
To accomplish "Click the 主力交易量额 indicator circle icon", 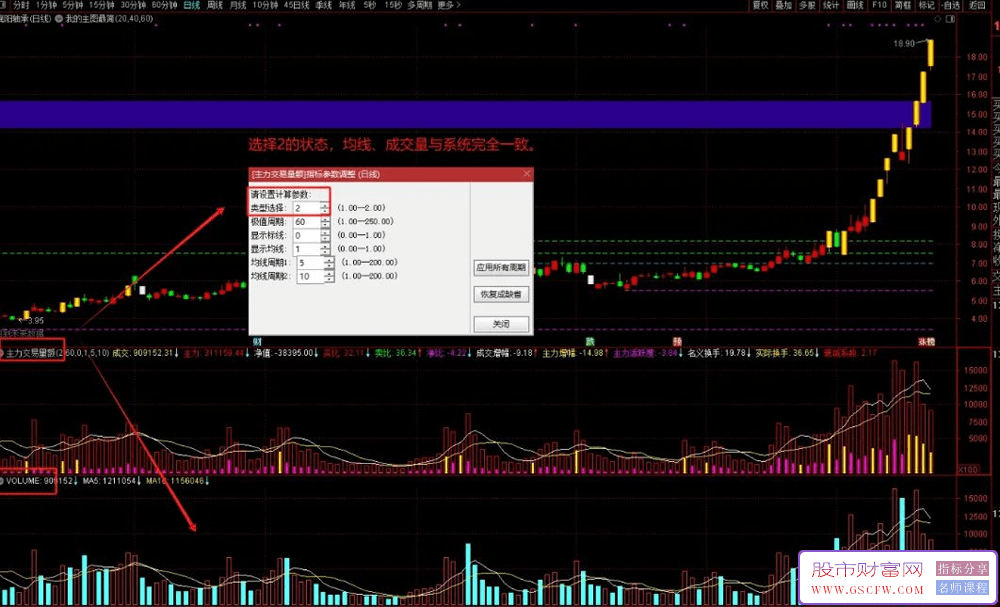I will pos(3,352).
